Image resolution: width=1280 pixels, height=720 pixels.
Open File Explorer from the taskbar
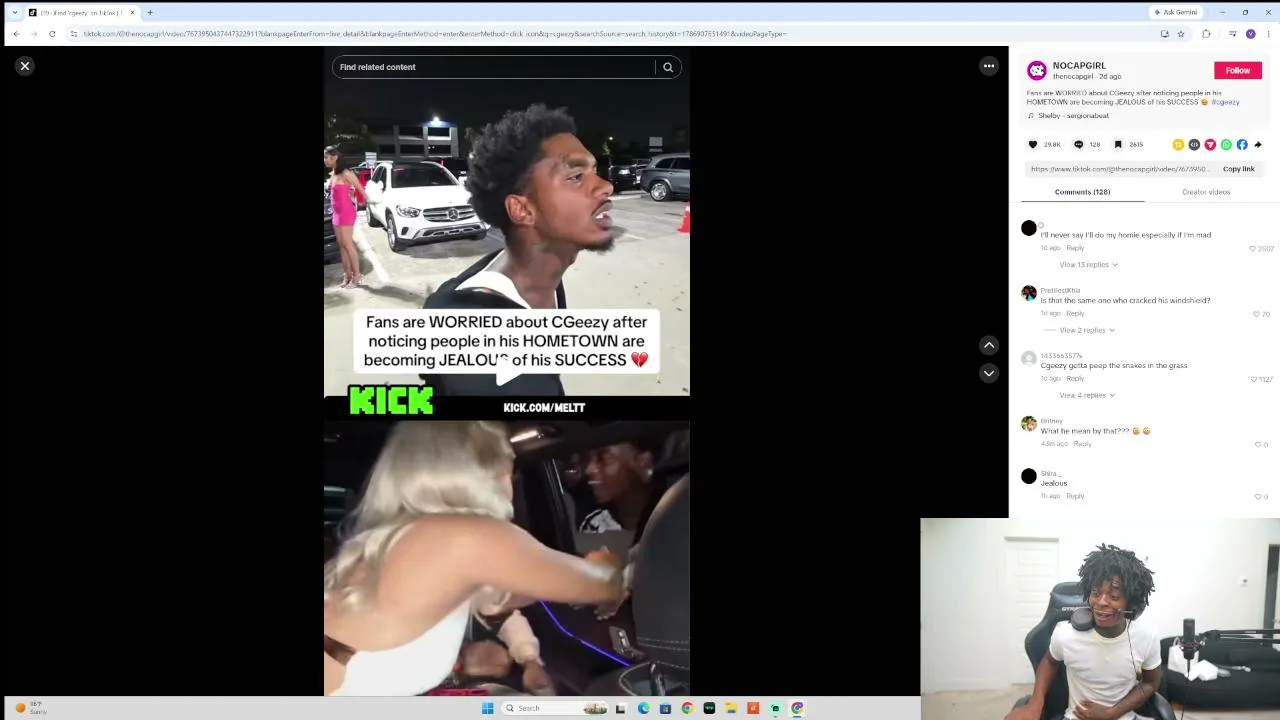point(731,708)
